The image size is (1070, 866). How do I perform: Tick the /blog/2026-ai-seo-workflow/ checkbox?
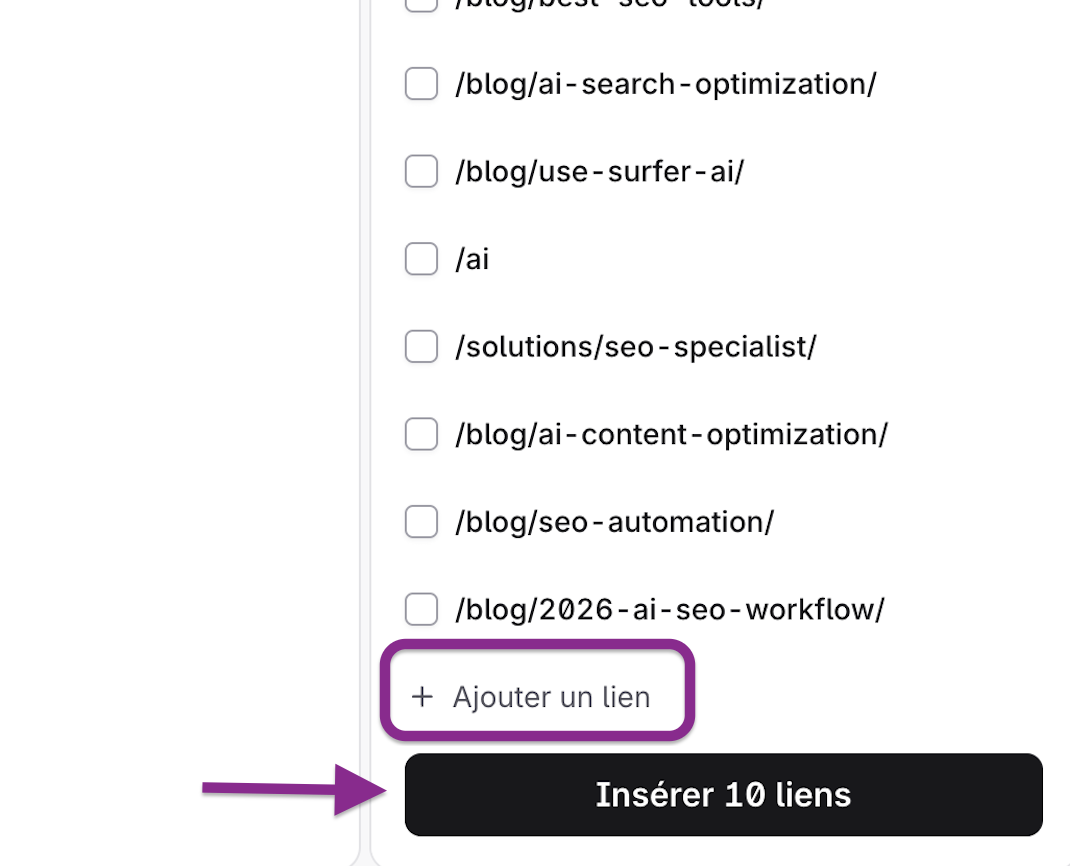tap(421, 609)
